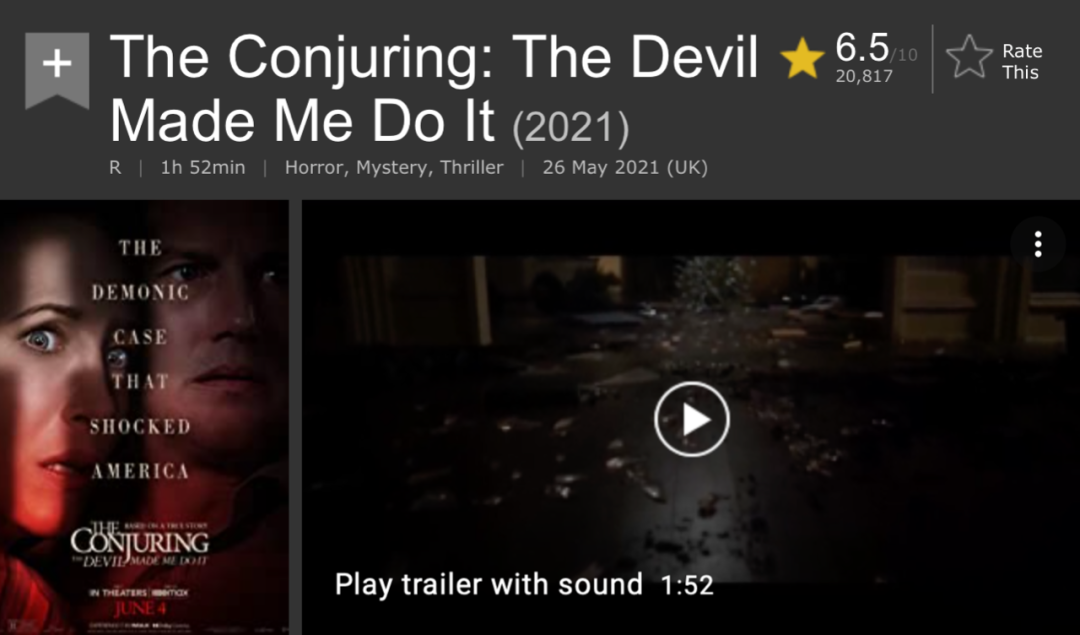Click the gold star rating icon
Image resolution: width=1080 pixels, height=635 pixels.
(802, 59)
